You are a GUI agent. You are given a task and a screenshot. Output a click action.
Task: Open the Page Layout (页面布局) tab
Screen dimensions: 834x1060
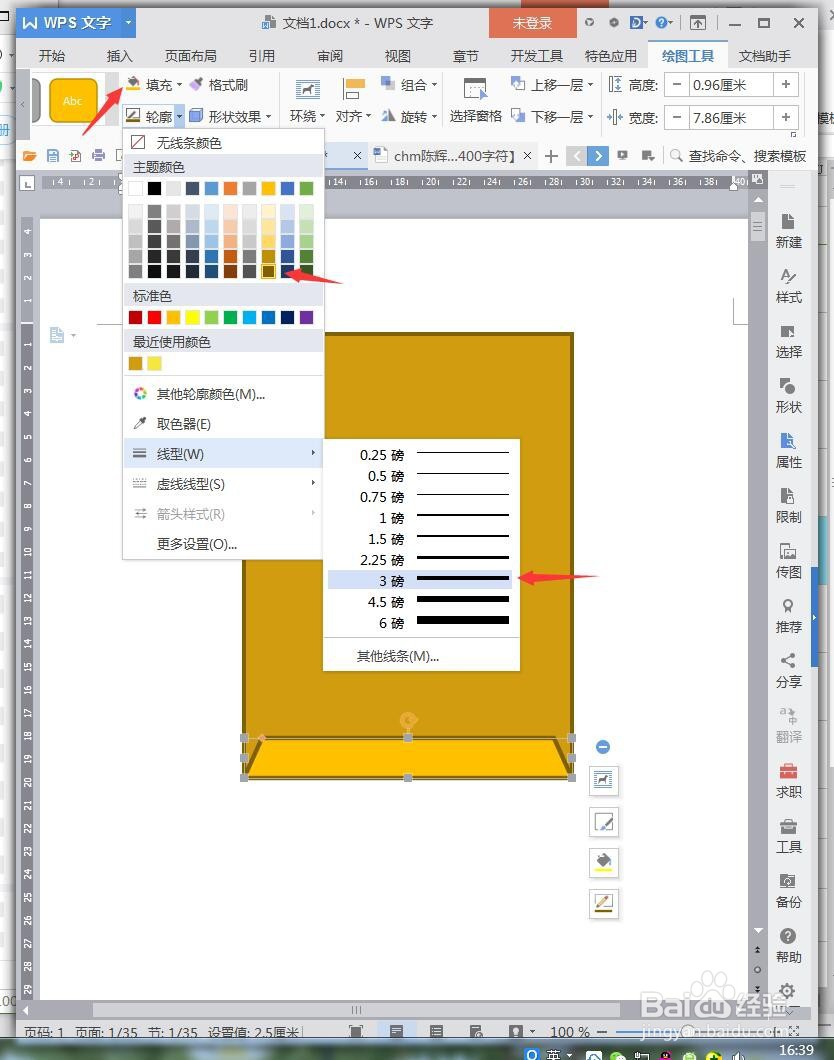pyautogui.click(x=191, y=55)
